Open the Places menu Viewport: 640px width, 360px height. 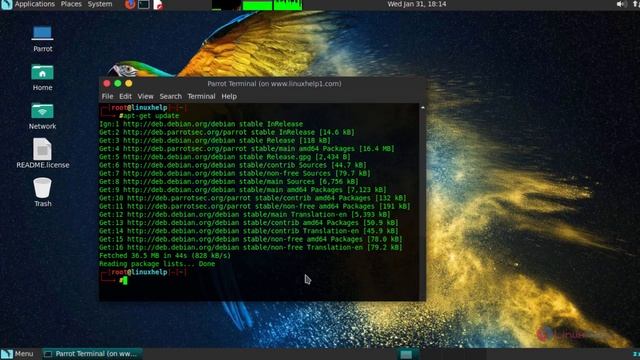[71, 4]
